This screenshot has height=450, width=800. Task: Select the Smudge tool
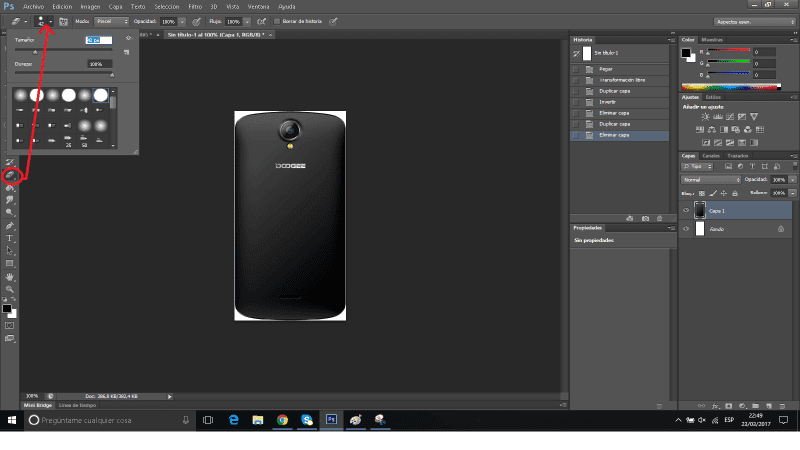coord(10,200)
